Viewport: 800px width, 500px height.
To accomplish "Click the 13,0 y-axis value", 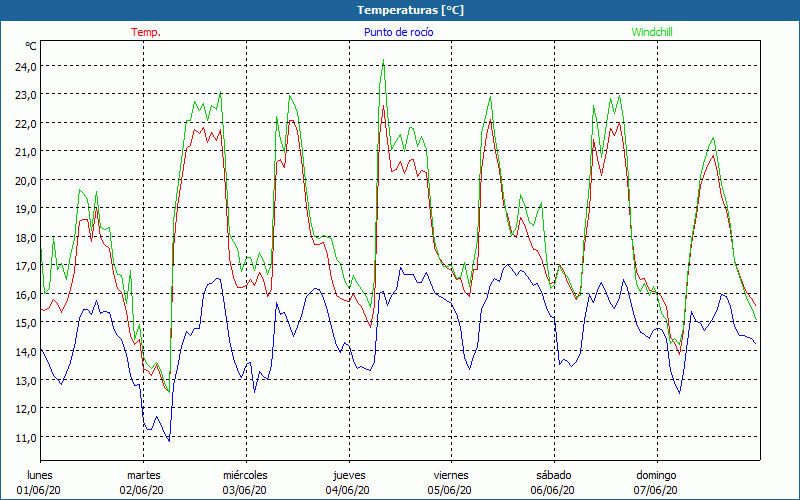I will 26,380.
